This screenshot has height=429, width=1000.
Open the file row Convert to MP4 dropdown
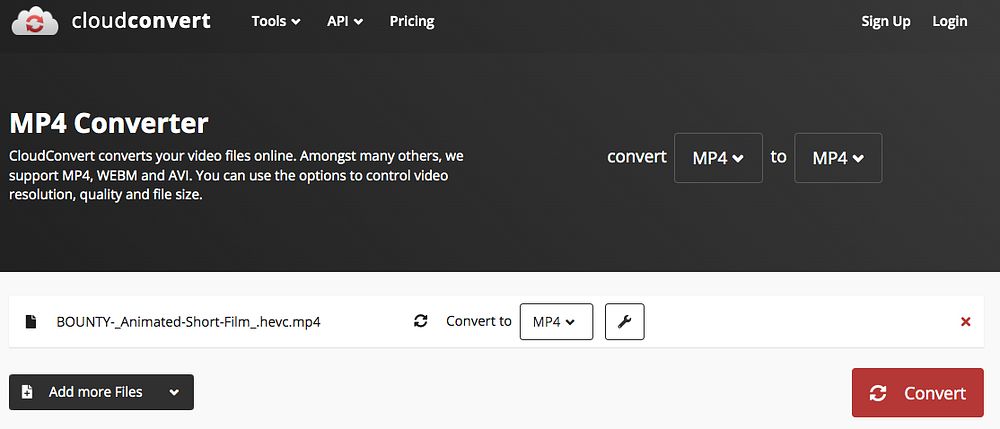tap(556, 322)
